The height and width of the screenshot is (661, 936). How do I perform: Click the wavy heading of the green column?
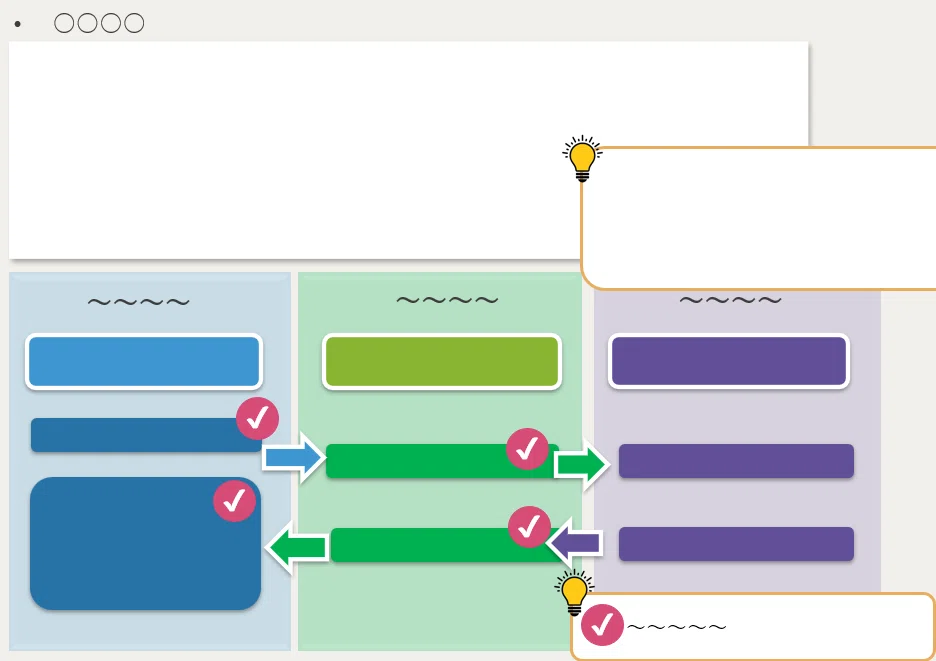coord(447,300)
